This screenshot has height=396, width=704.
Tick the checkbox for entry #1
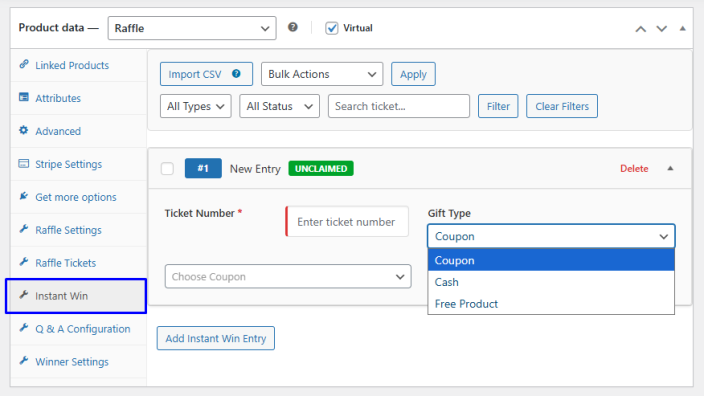tap(167, 169)
